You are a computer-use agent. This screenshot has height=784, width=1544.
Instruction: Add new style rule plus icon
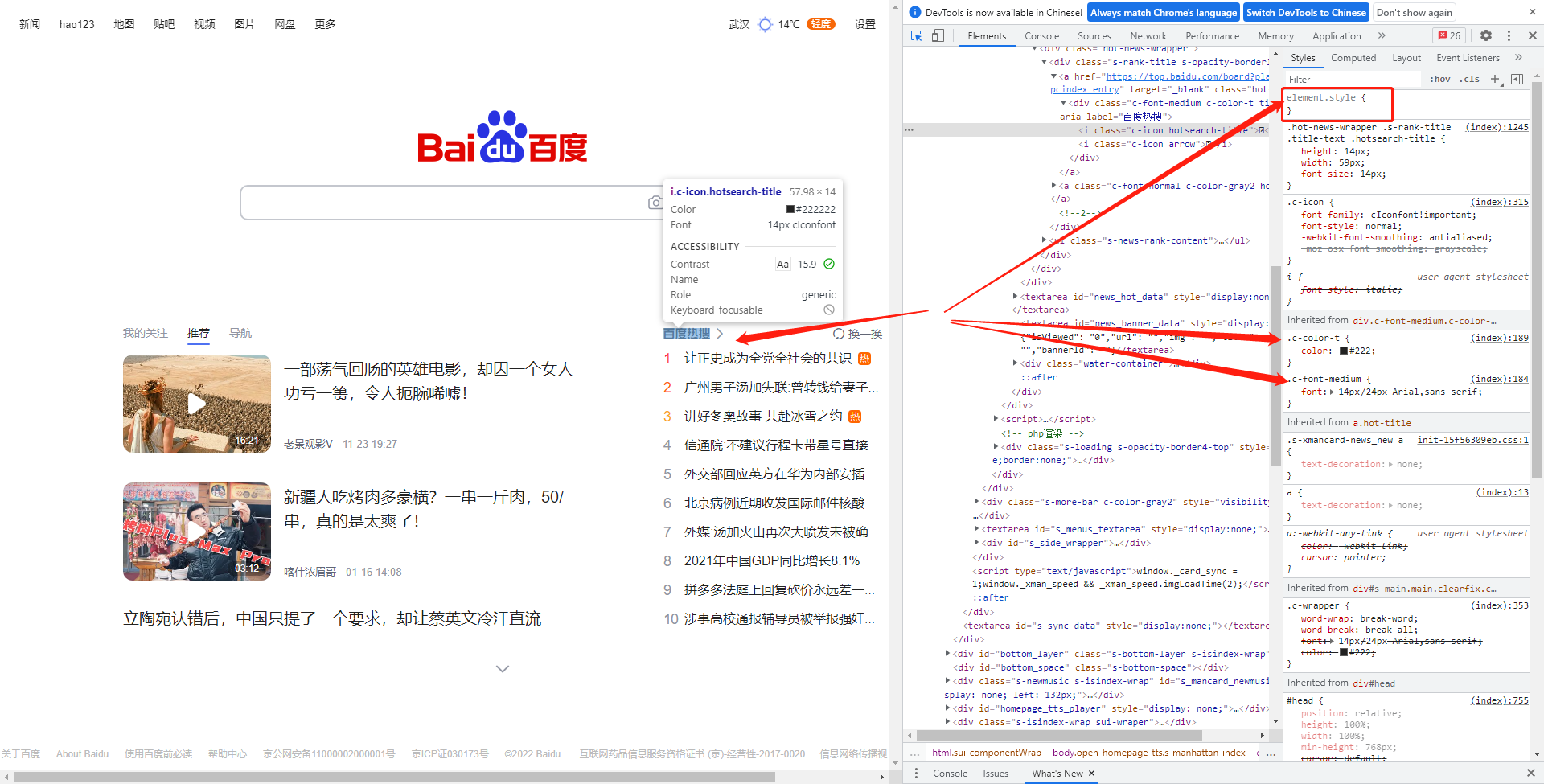tap(1495, 79)
